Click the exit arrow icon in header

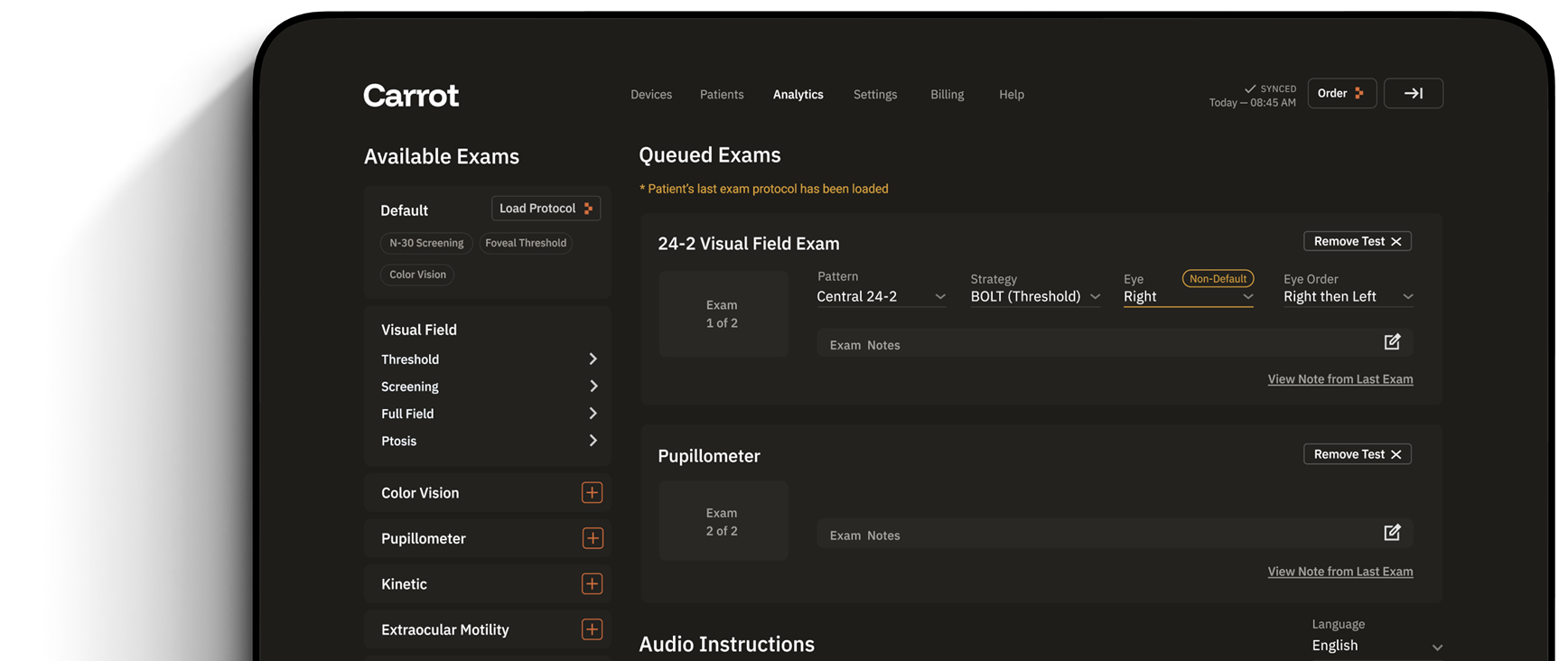[x=1413, y=94]
